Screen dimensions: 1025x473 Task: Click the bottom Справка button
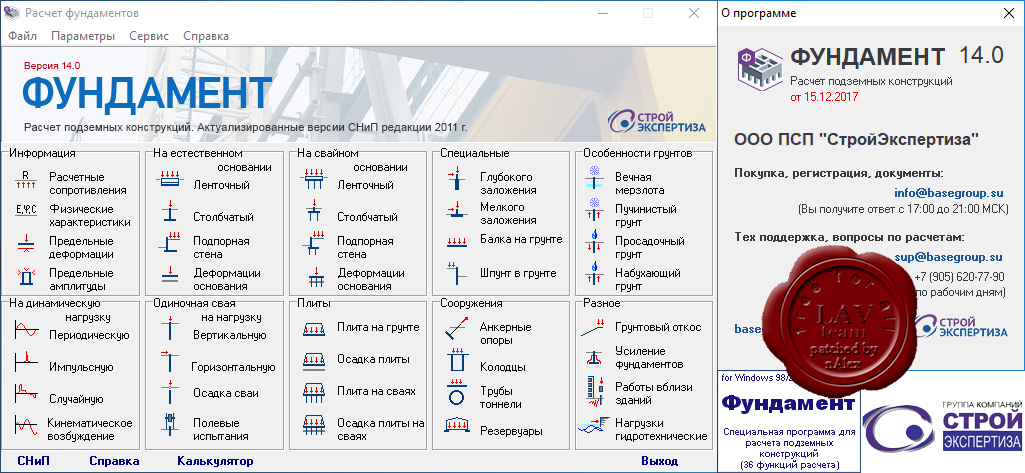(114, 461)
